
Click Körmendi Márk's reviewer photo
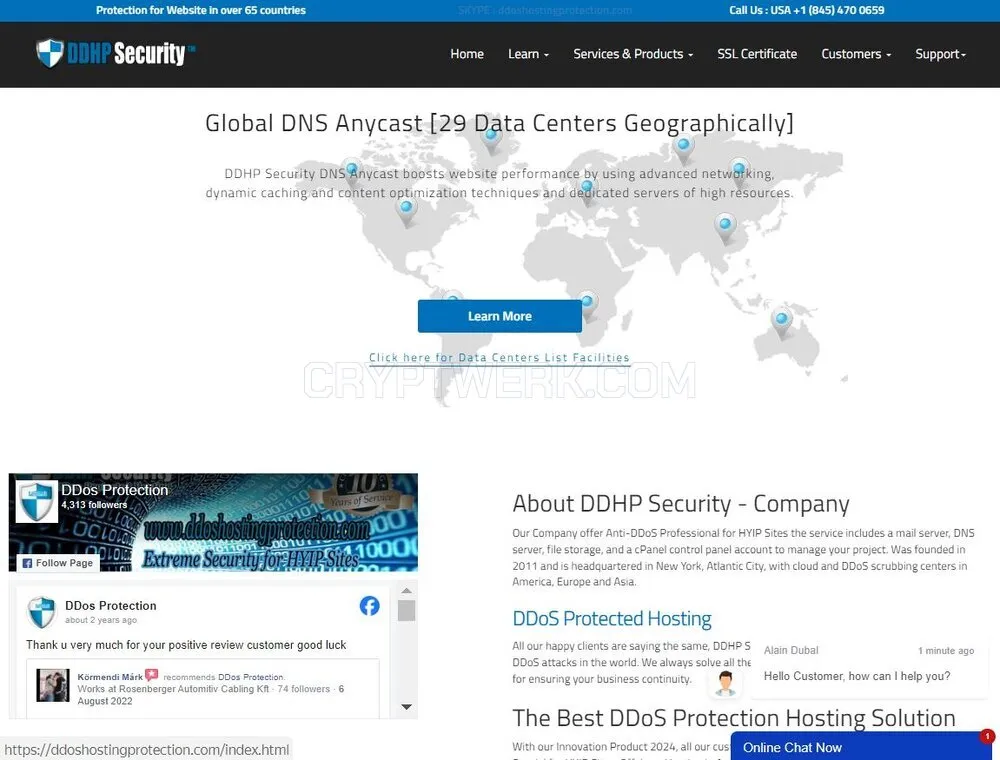coord(53,685)
